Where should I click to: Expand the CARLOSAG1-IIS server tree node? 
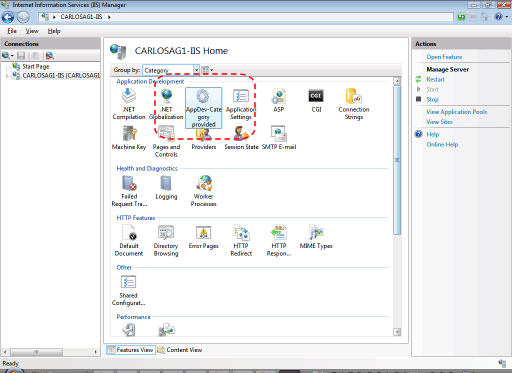(x=7, y=76)
